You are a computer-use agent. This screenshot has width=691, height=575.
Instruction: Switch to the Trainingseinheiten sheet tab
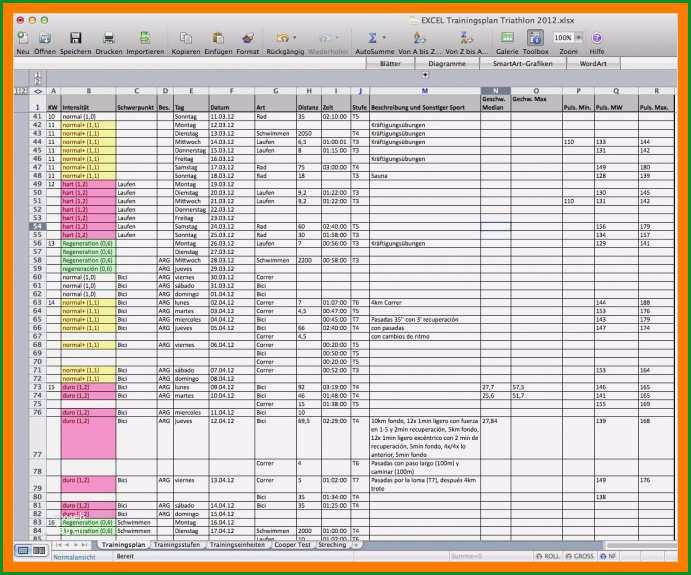click(237, 545)
